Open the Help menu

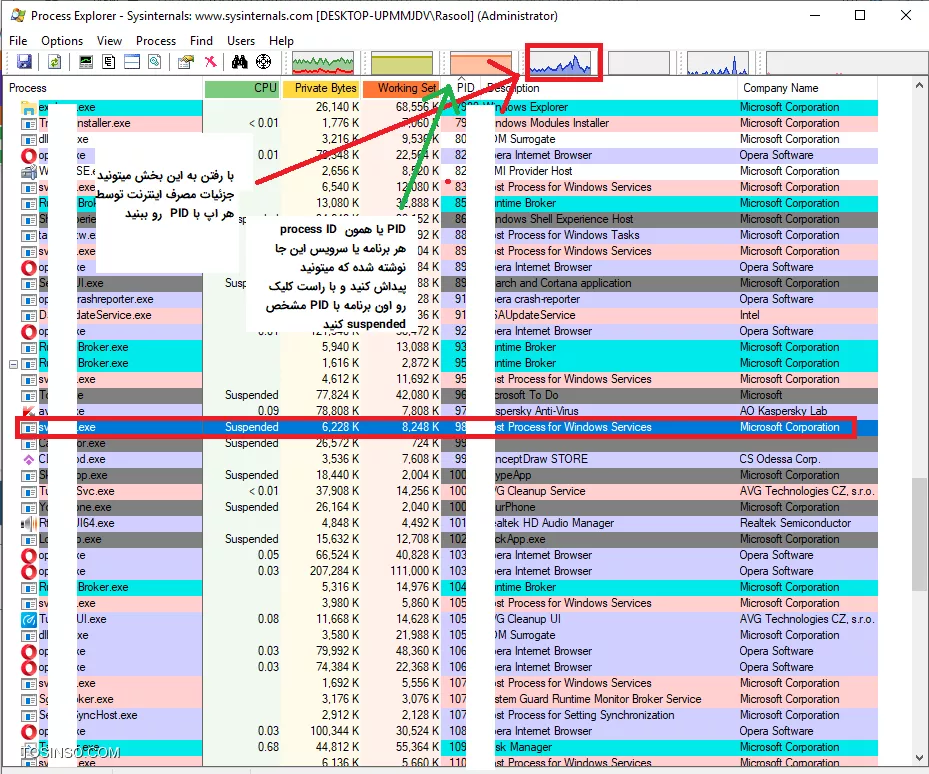coord(281,41)
